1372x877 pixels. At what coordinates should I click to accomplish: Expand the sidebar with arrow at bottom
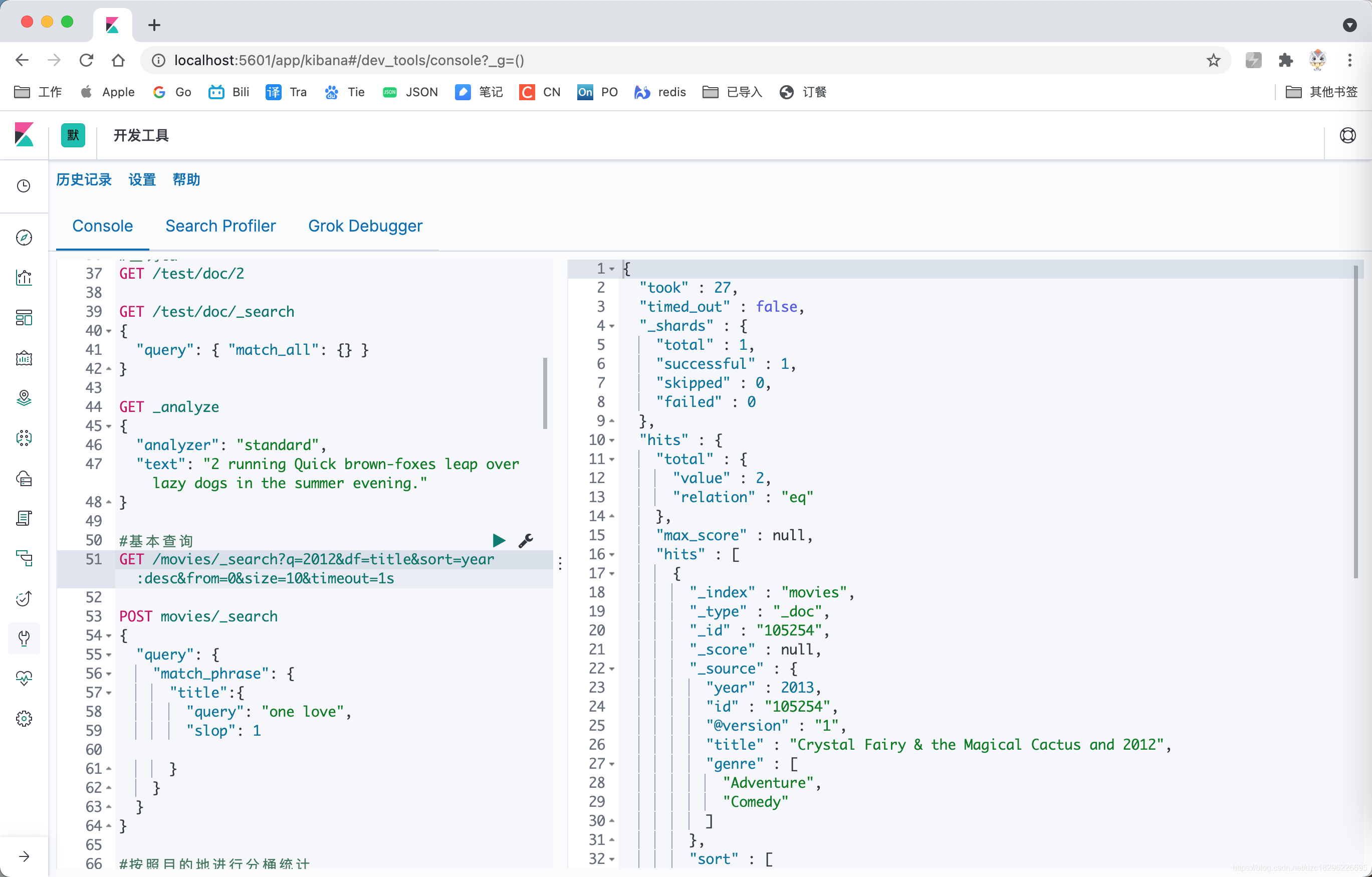click(x=24, y=856)
